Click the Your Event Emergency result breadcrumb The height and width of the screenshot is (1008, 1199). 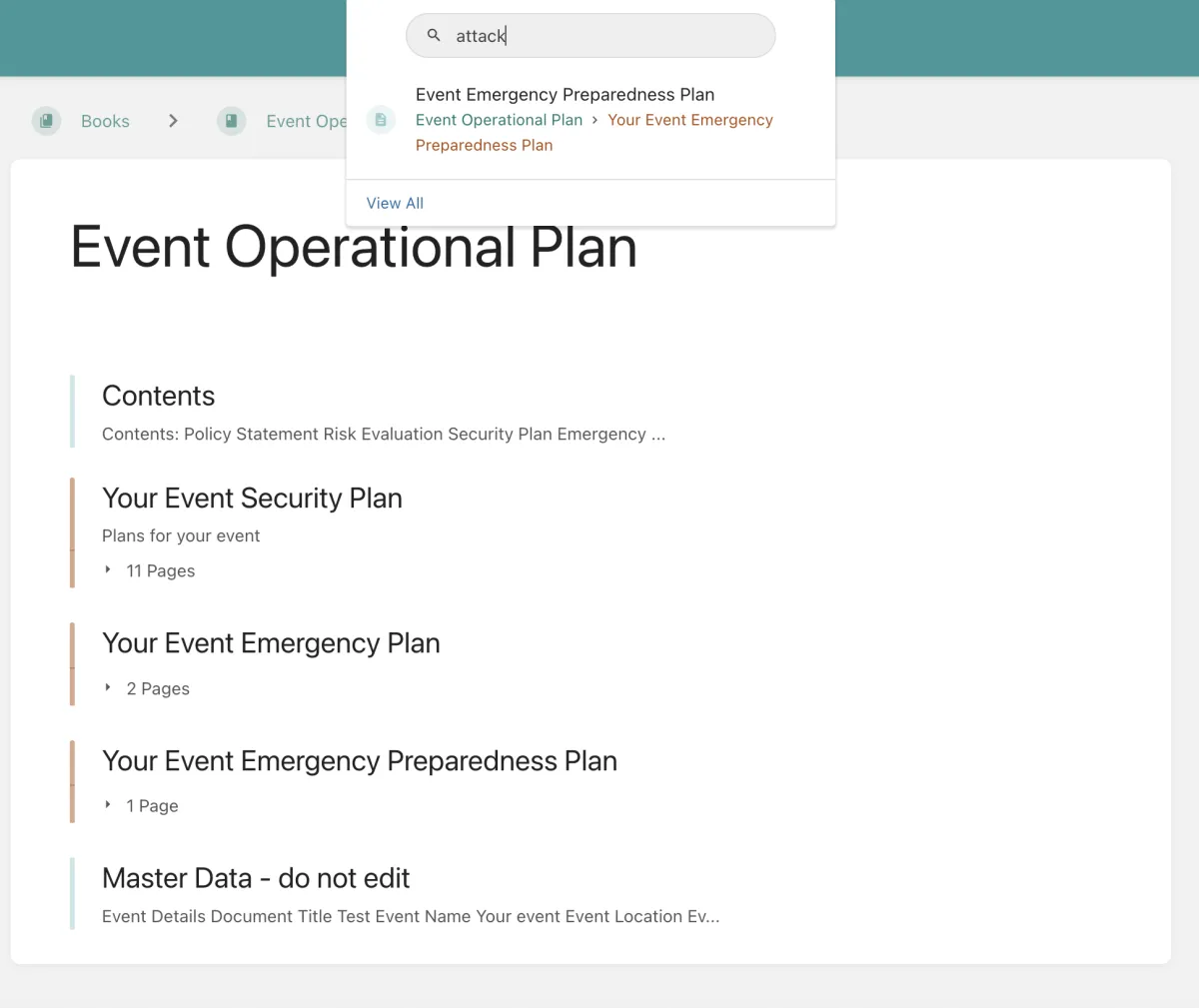coord(690,120)
